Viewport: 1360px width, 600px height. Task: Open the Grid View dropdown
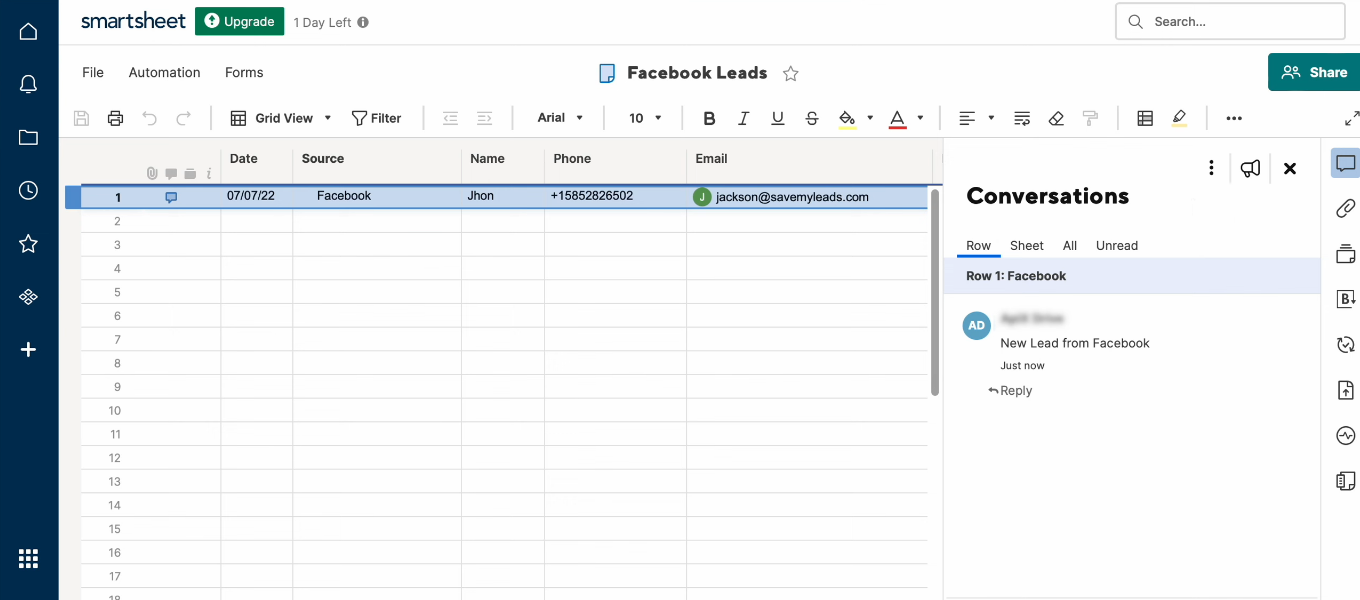coord(281,118)
